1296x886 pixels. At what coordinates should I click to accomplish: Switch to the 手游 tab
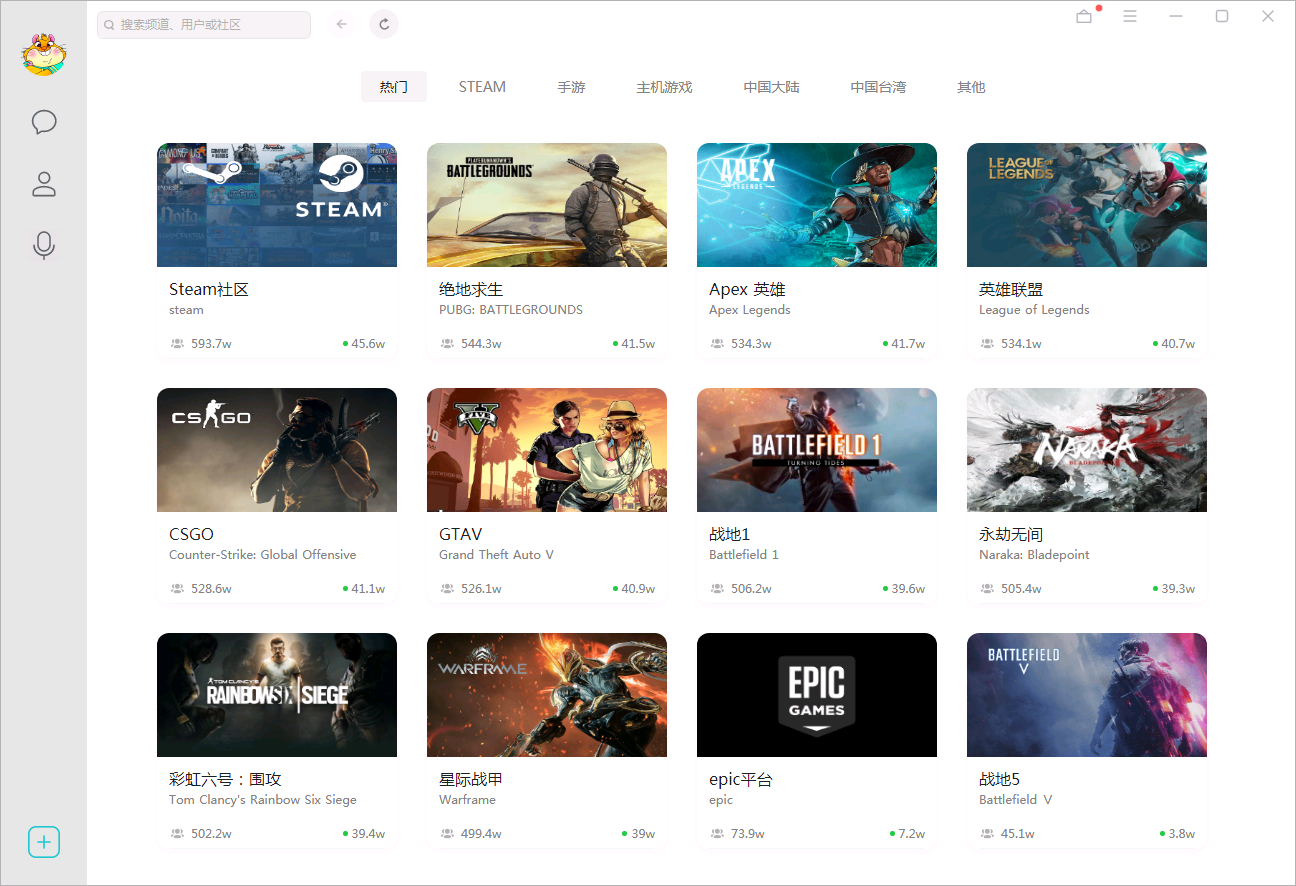click(571, 87)
